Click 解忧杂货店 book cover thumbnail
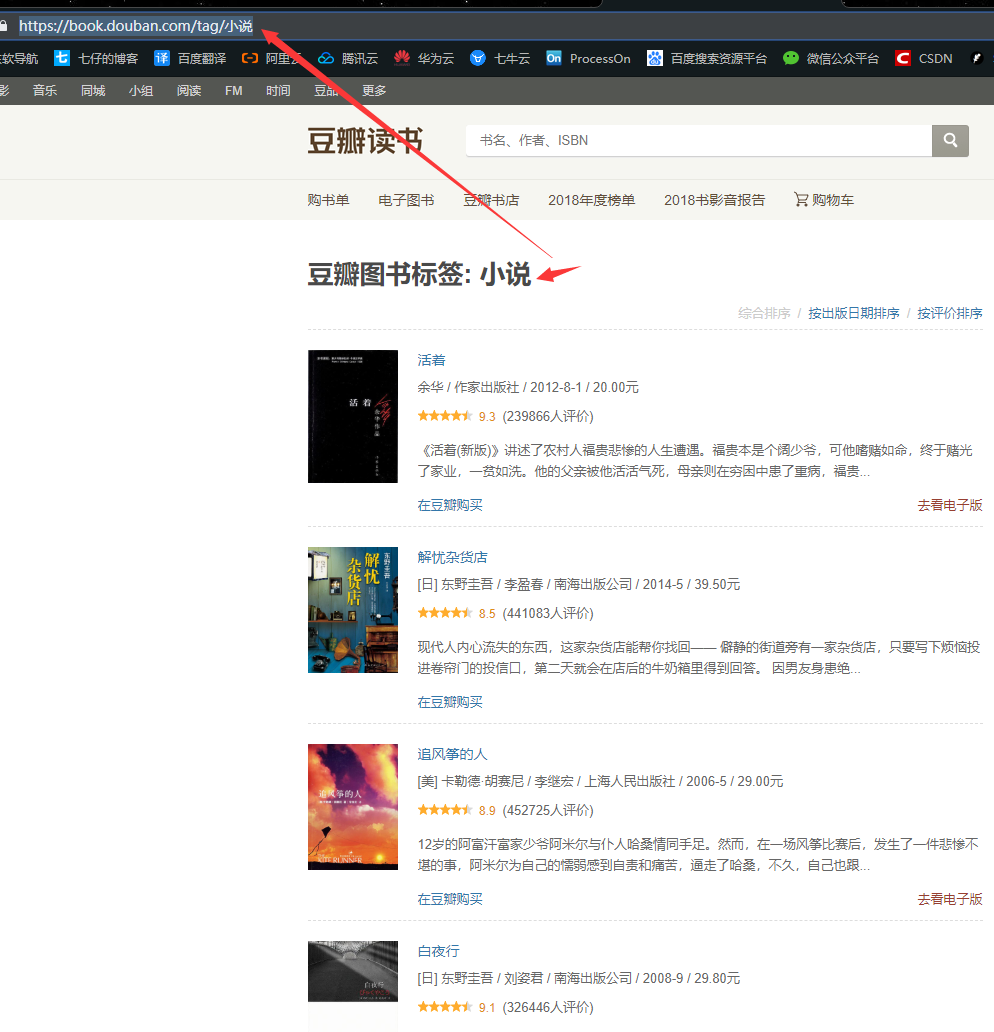 [x=353, y=609]
